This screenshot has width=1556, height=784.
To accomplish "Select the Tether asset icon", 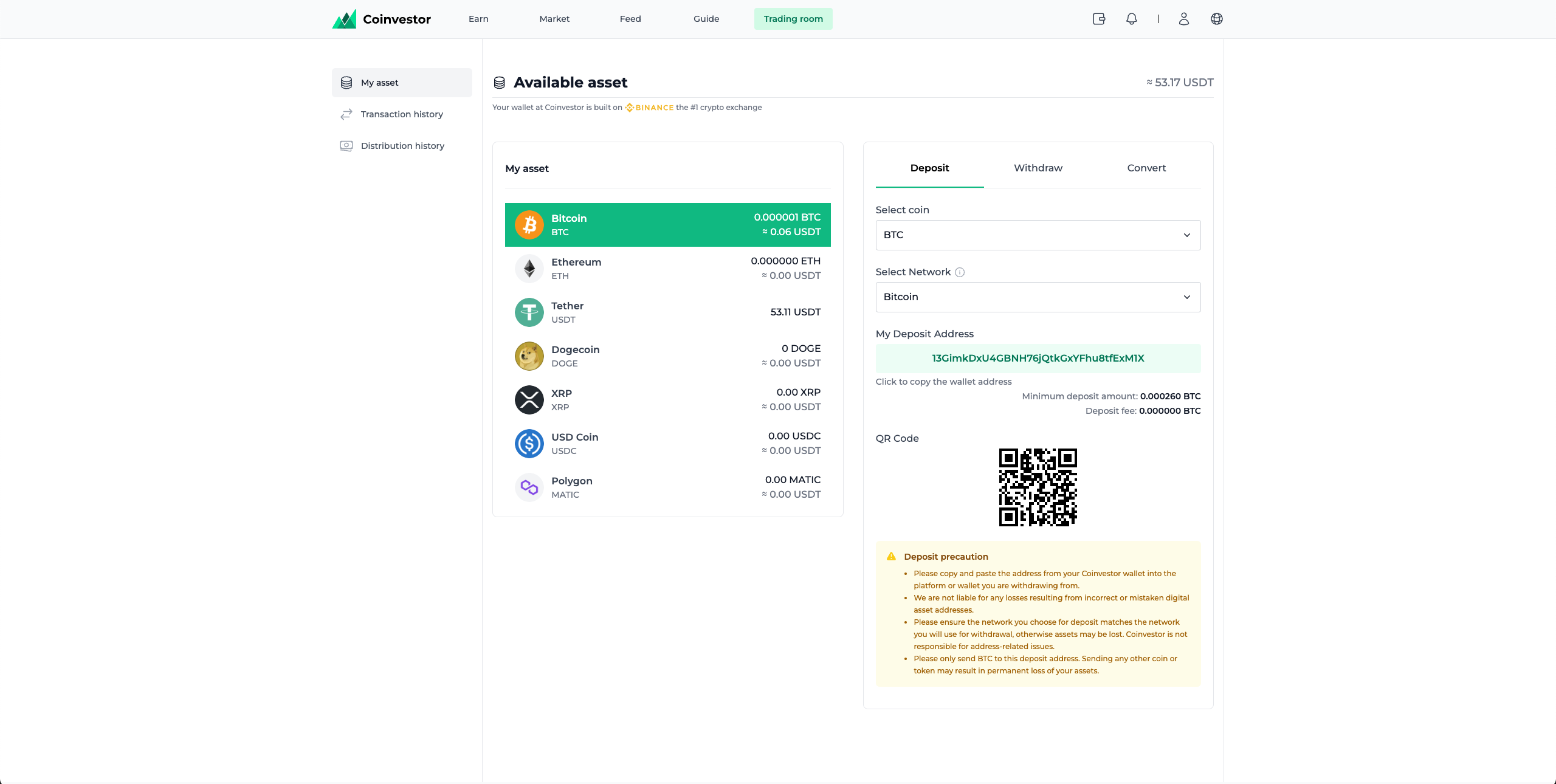I will point(529,312).
